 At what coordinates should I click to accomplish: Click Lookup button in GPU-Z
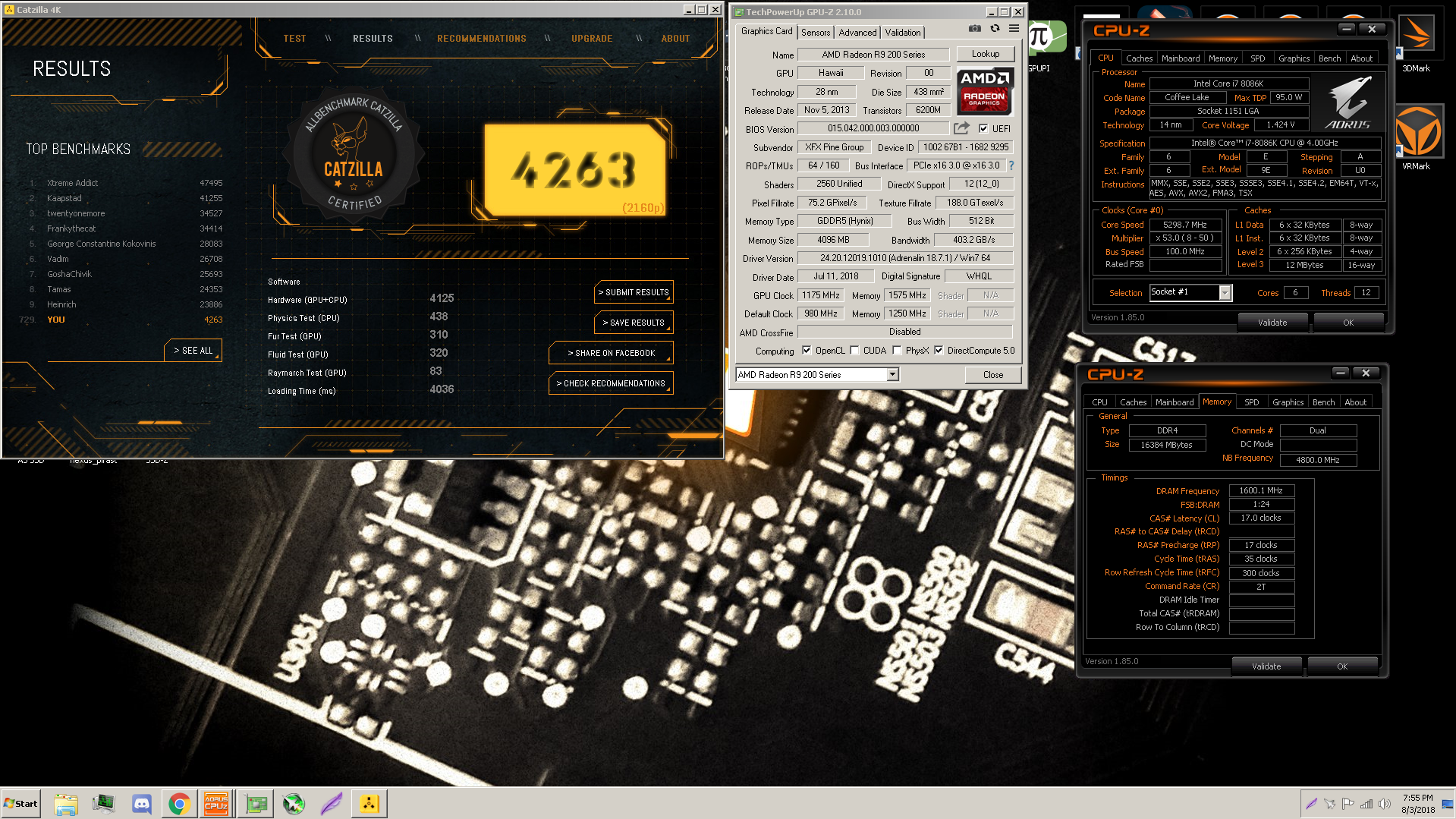coord(986,54)
